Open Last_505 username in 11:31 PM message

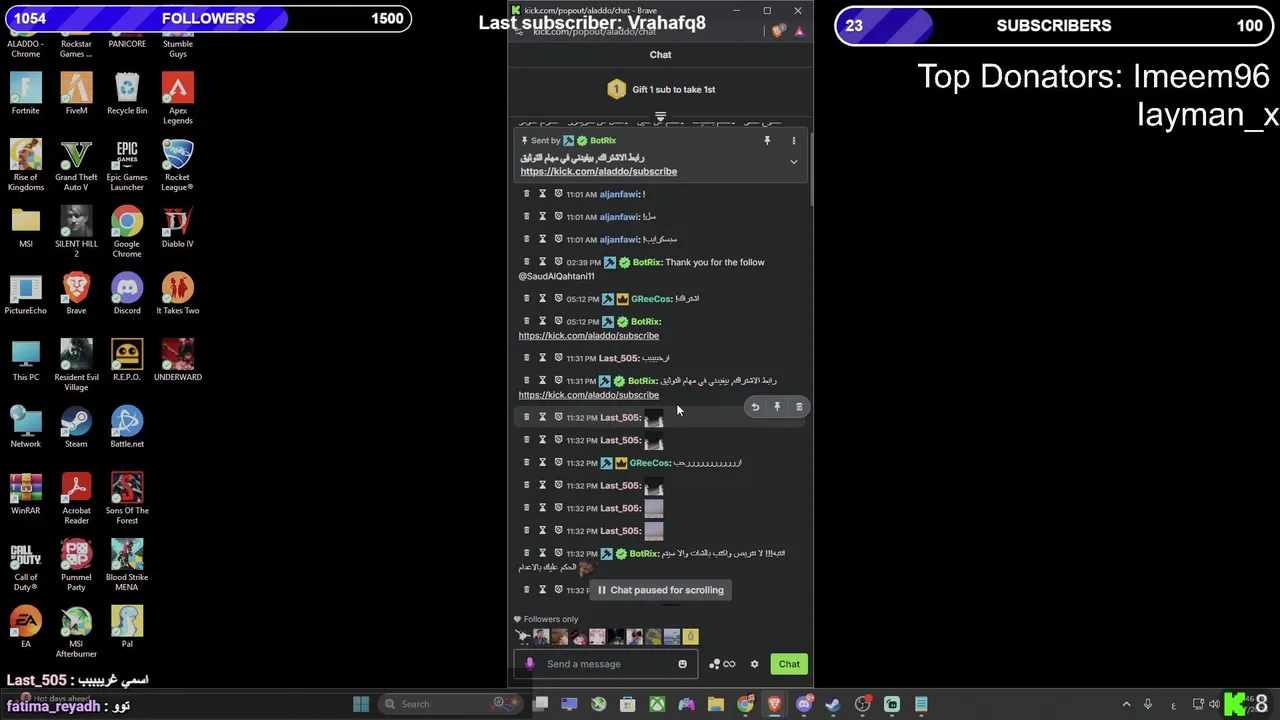pyautogui.click(x=619, y=358)
